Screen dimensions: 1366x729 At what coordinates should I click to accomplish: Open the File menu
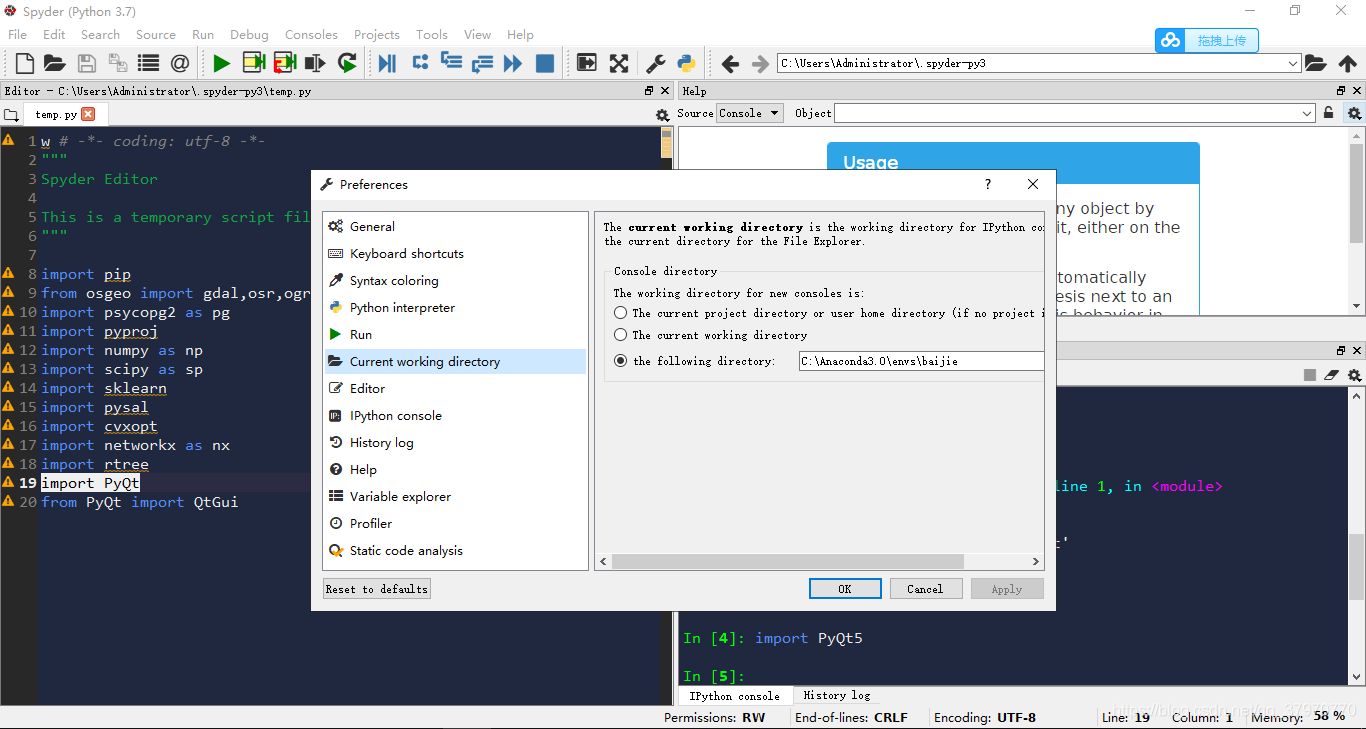[x=18, y=34]
